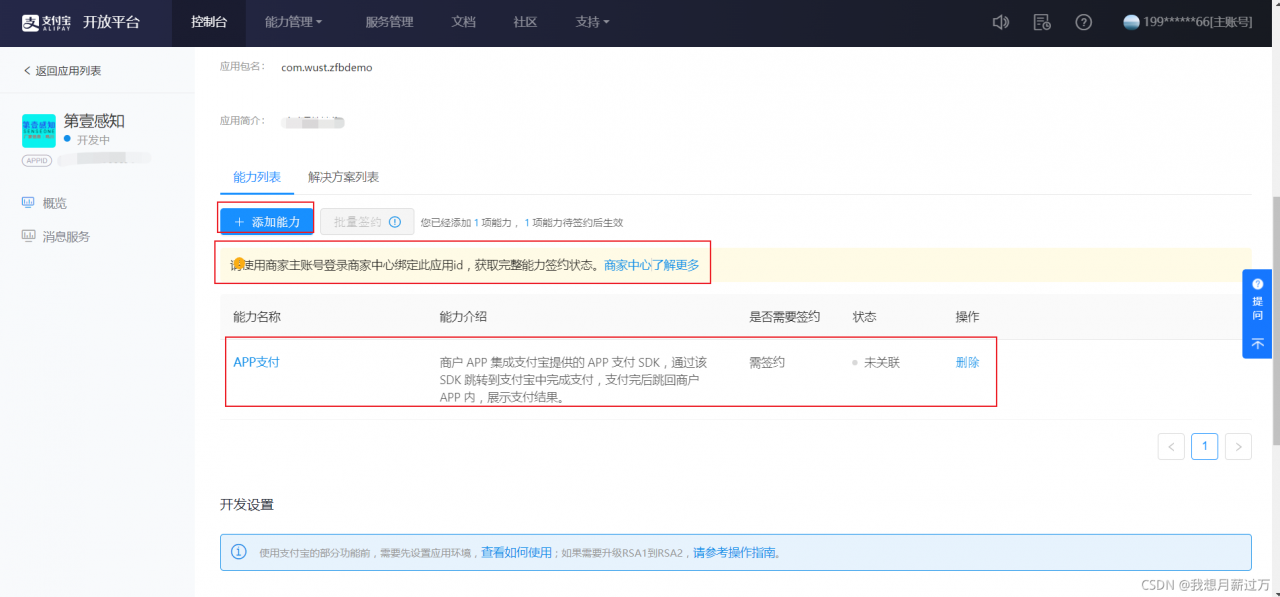1280x597 pixels.
Task: Select page 1 in pagination
Action: click(1205, 446)
